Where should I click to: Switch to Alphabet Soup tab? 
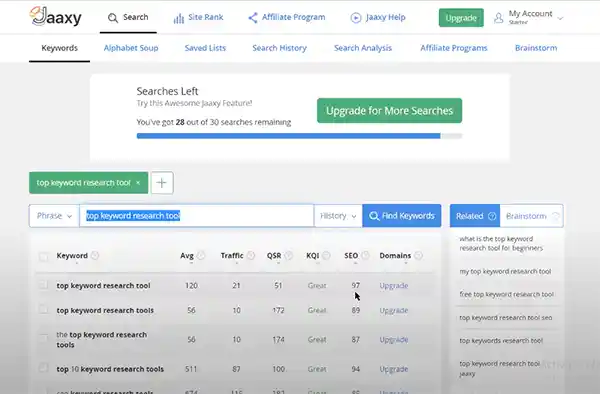[x=131, y=48]
